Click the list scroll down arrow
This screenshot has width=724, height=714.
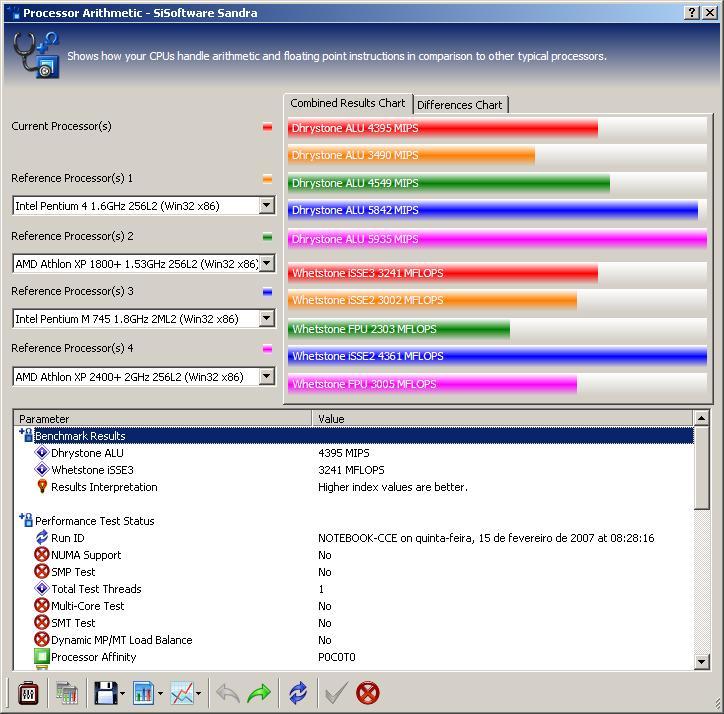tap(701, 662)
